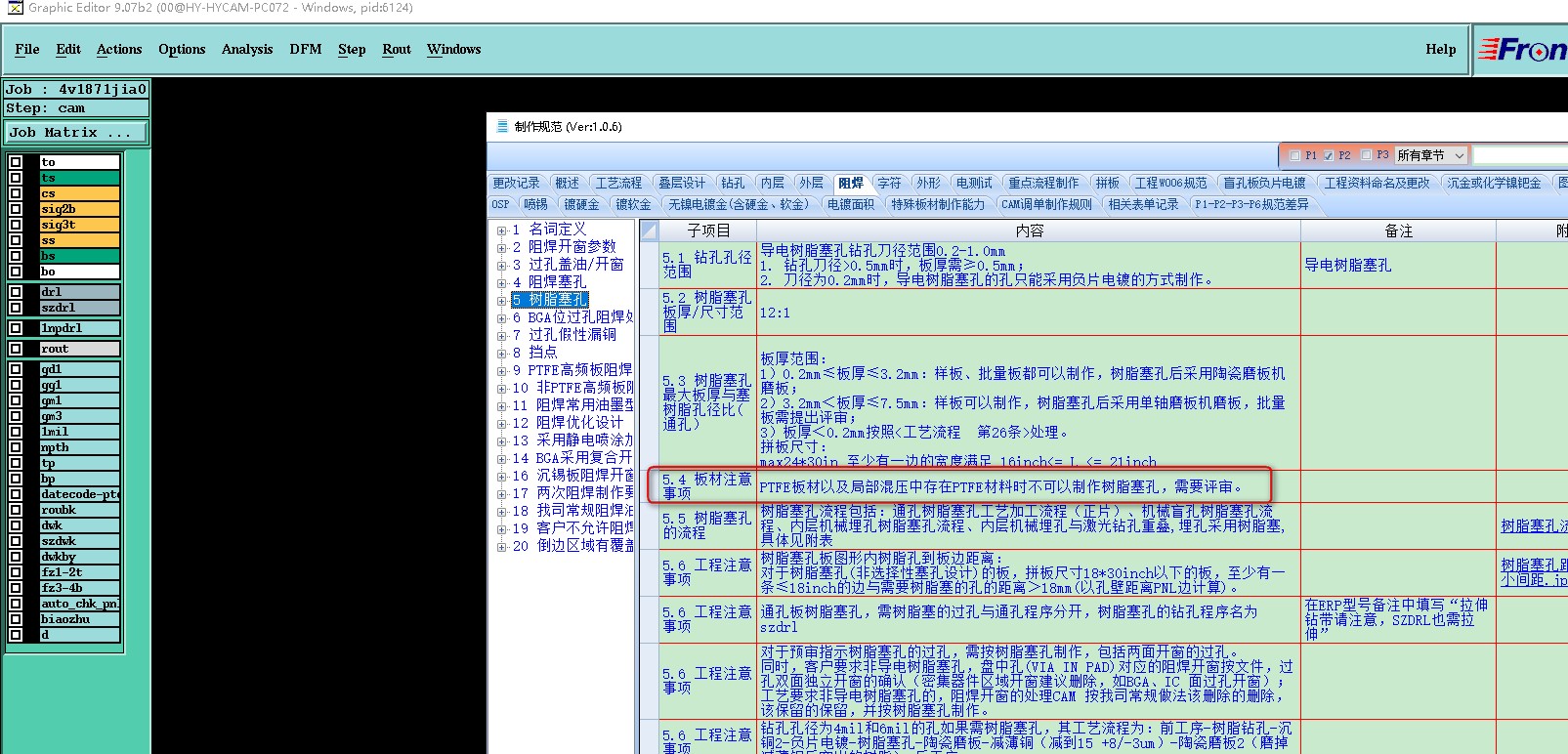Viewport: 1568px width, 754px height.
Task: Toggle the checkbox for layer mpth
Action: pos(16,447)
